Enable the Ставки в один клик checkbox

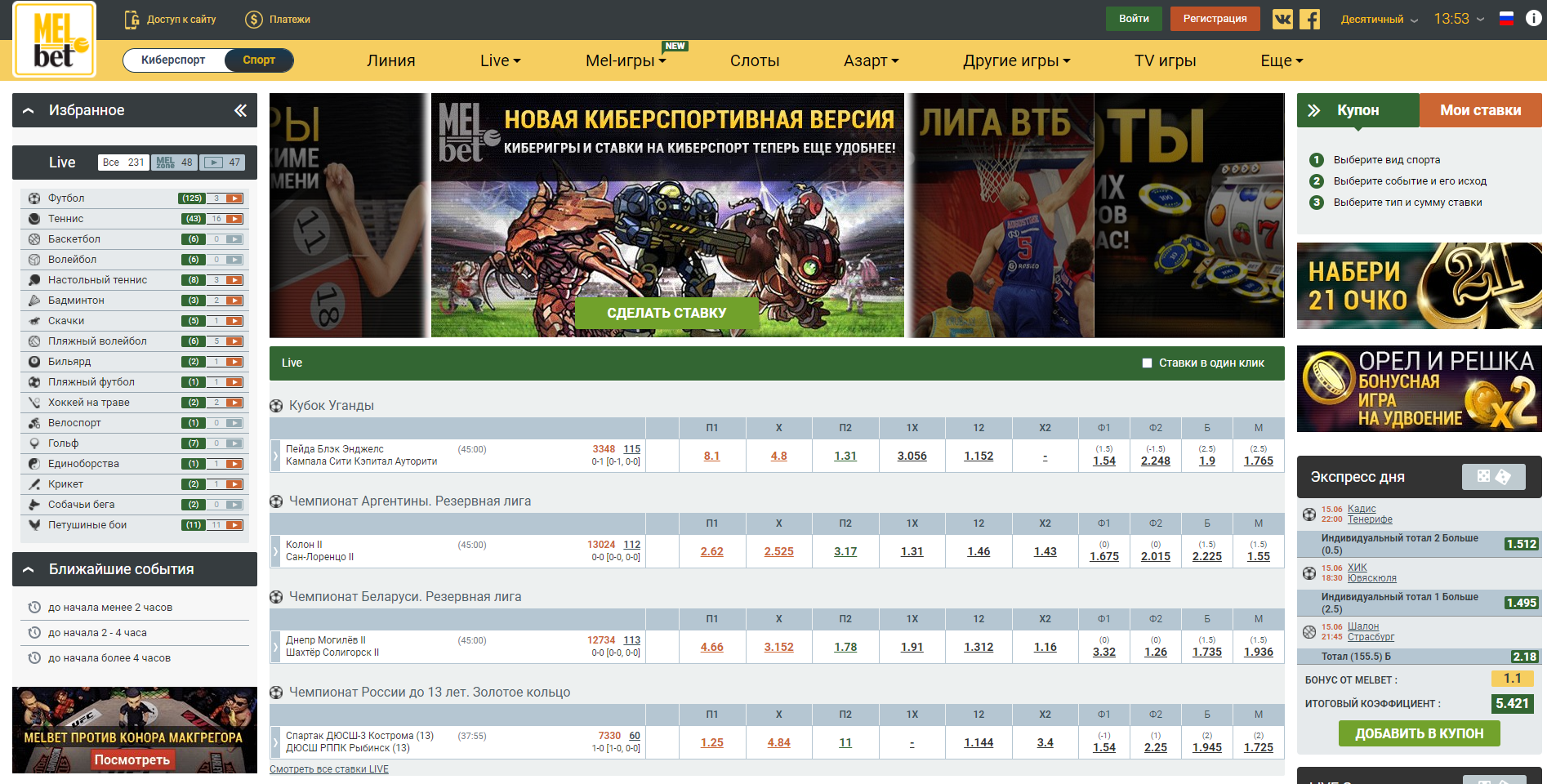pos(1147,363)
